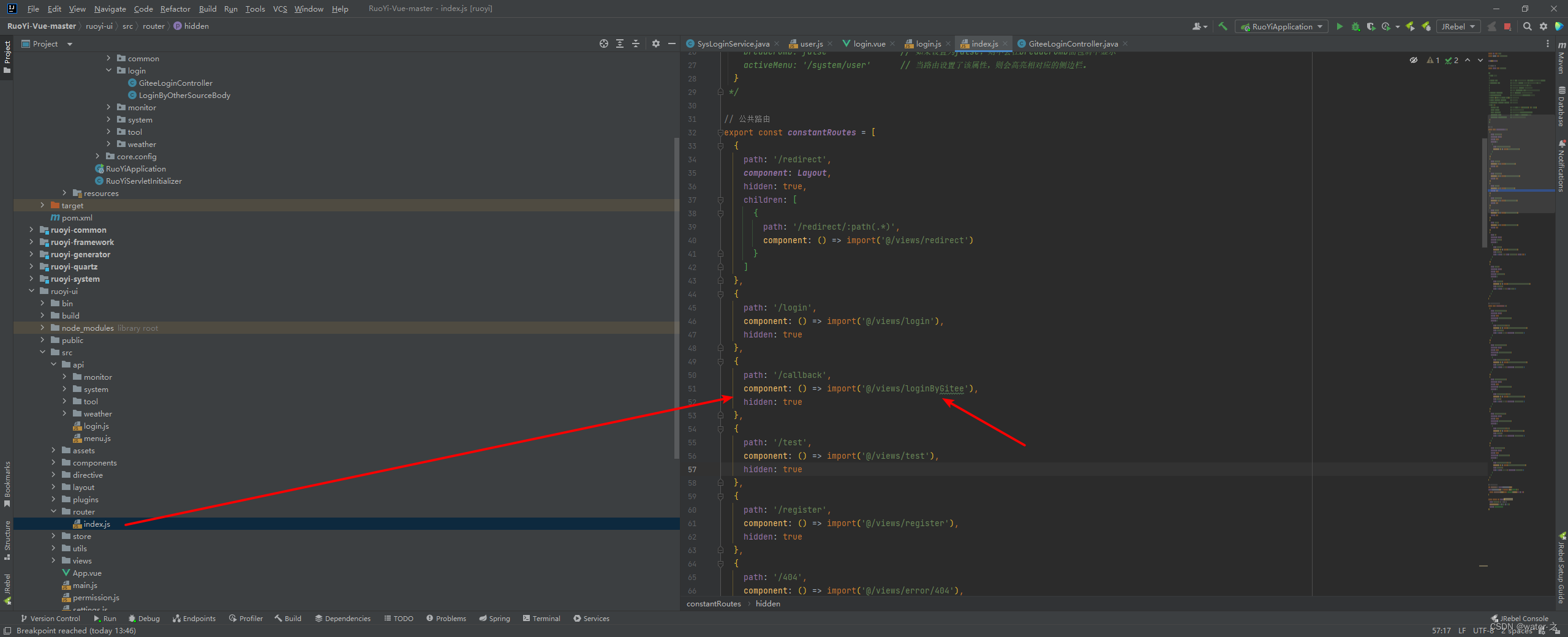
Task: Go to next highlighted error arrow
Action: coord(1480,60)
